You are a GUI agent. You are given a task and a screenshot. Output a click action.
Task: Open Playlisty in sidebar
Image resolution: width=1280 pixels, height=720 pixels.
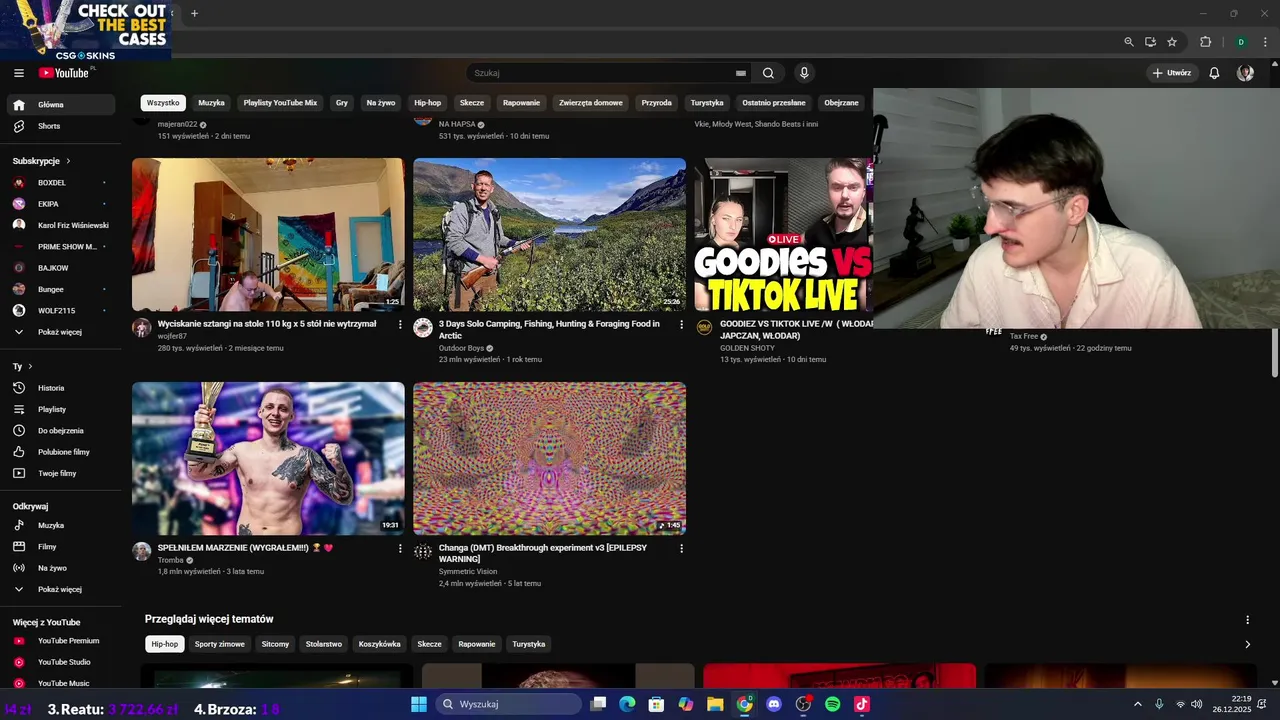tap(61, 409)
